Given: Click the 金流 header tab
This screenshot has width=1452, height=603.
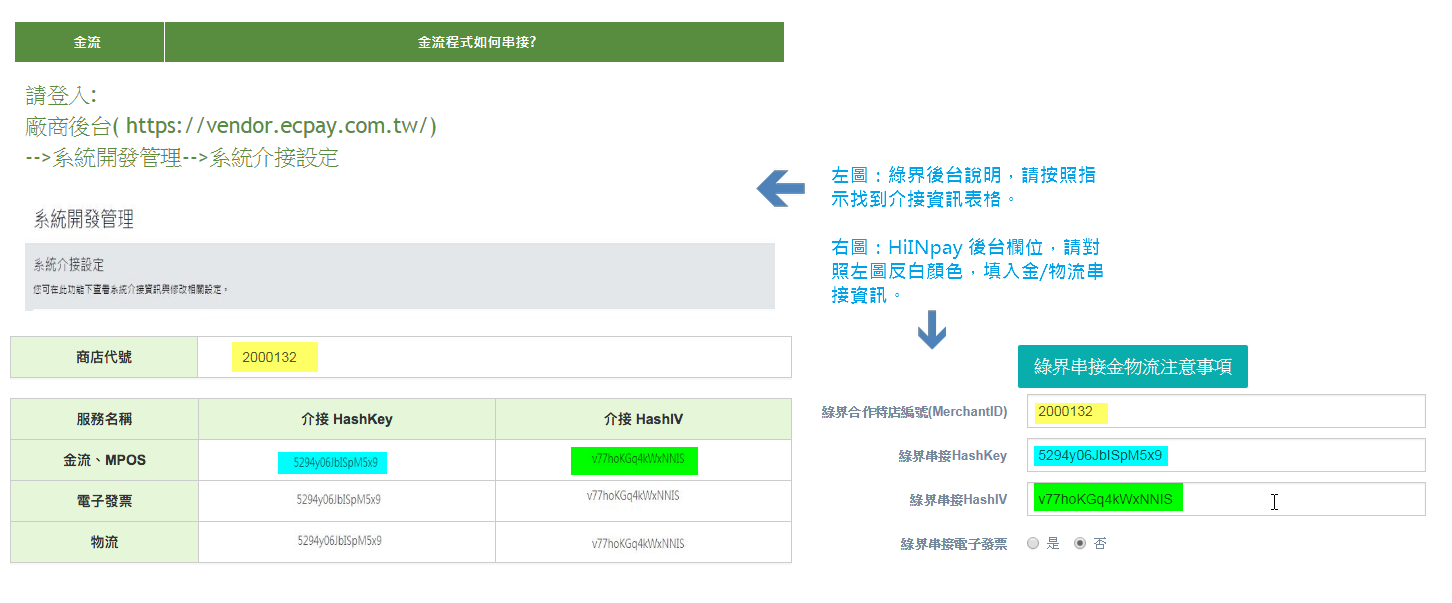Looking at the screenshot, I should [x=89, y=42].
